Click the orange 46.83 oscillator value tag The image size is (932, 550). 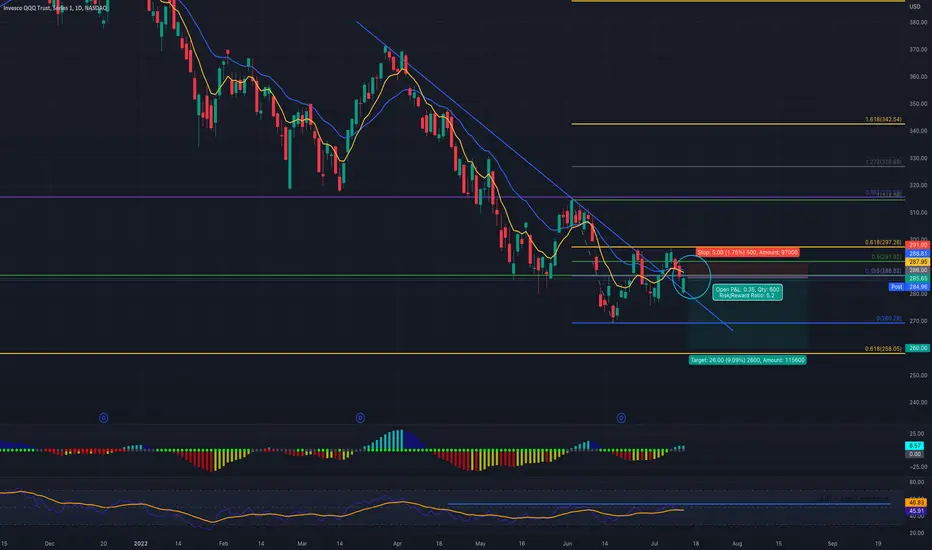click(x=917, y=502)
